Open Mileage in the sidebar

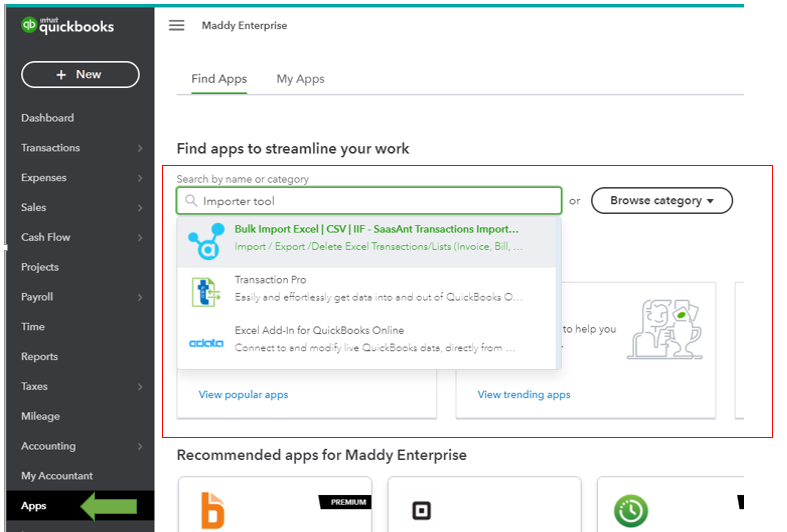tap(40, 416)
